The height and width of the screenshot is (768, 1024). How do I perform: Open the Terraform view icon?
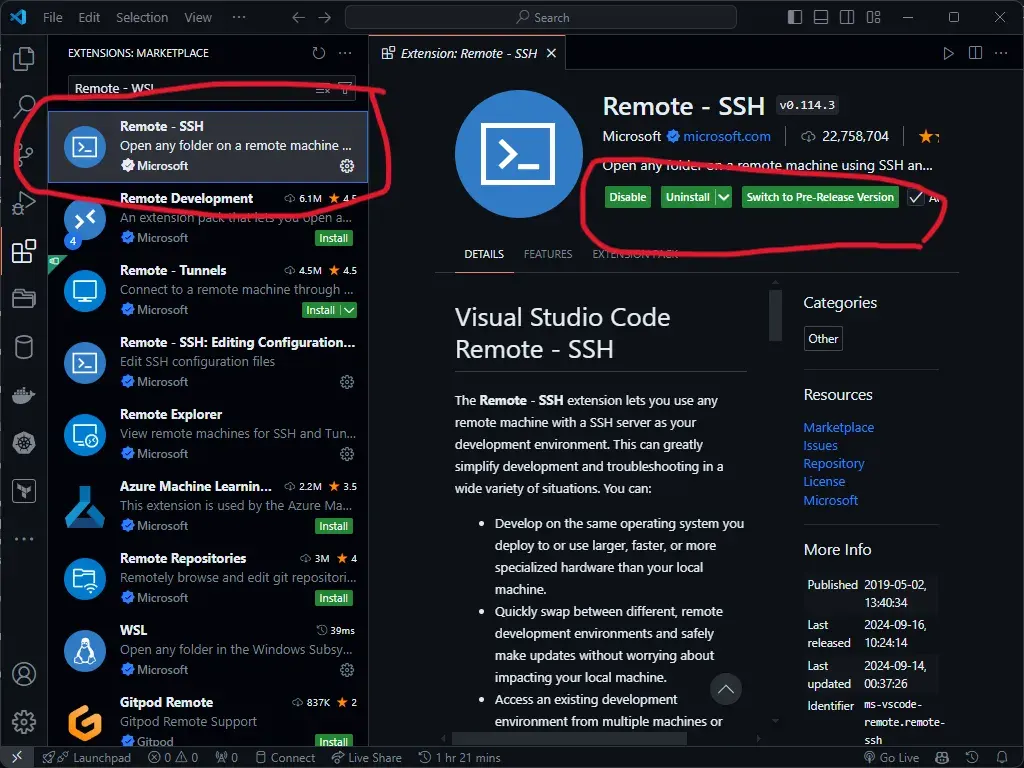24,491
